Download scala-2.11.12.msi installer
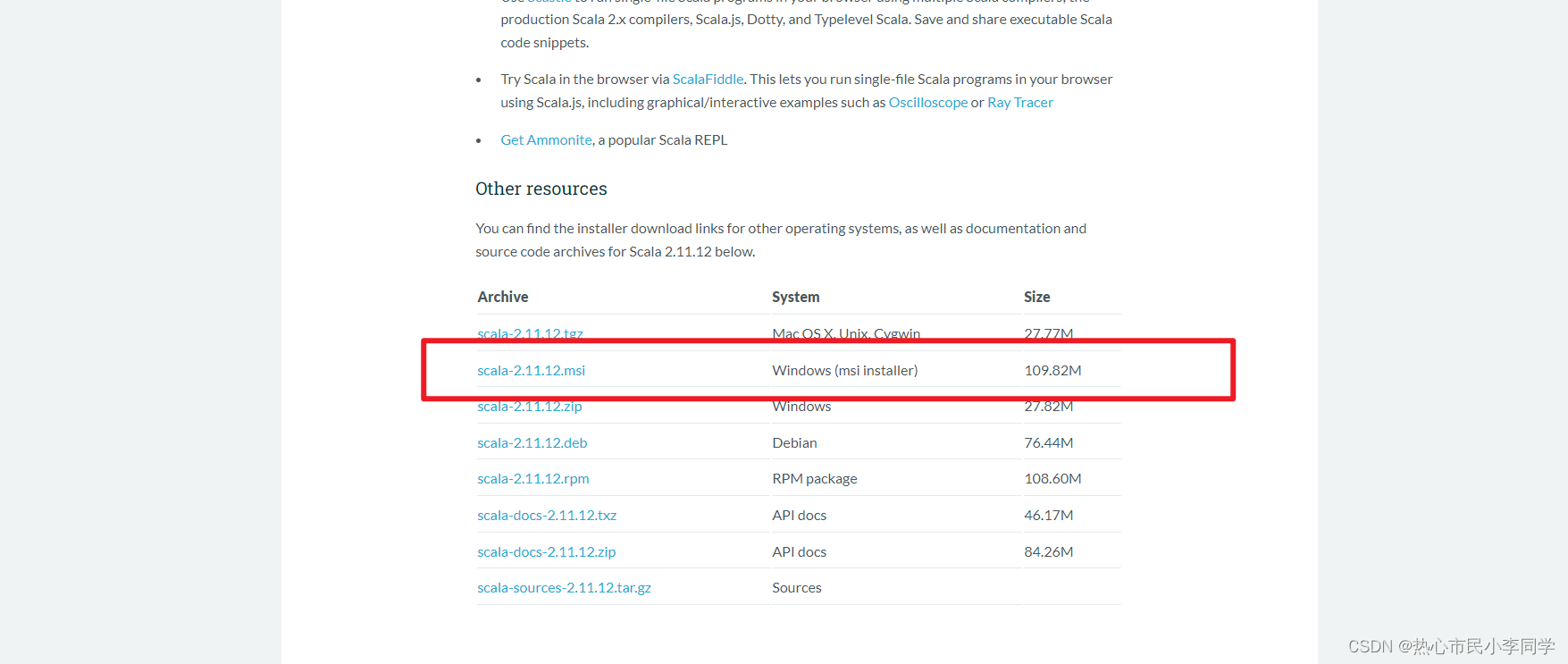Viewport: 1568px width, 664px height. [531, 370]
